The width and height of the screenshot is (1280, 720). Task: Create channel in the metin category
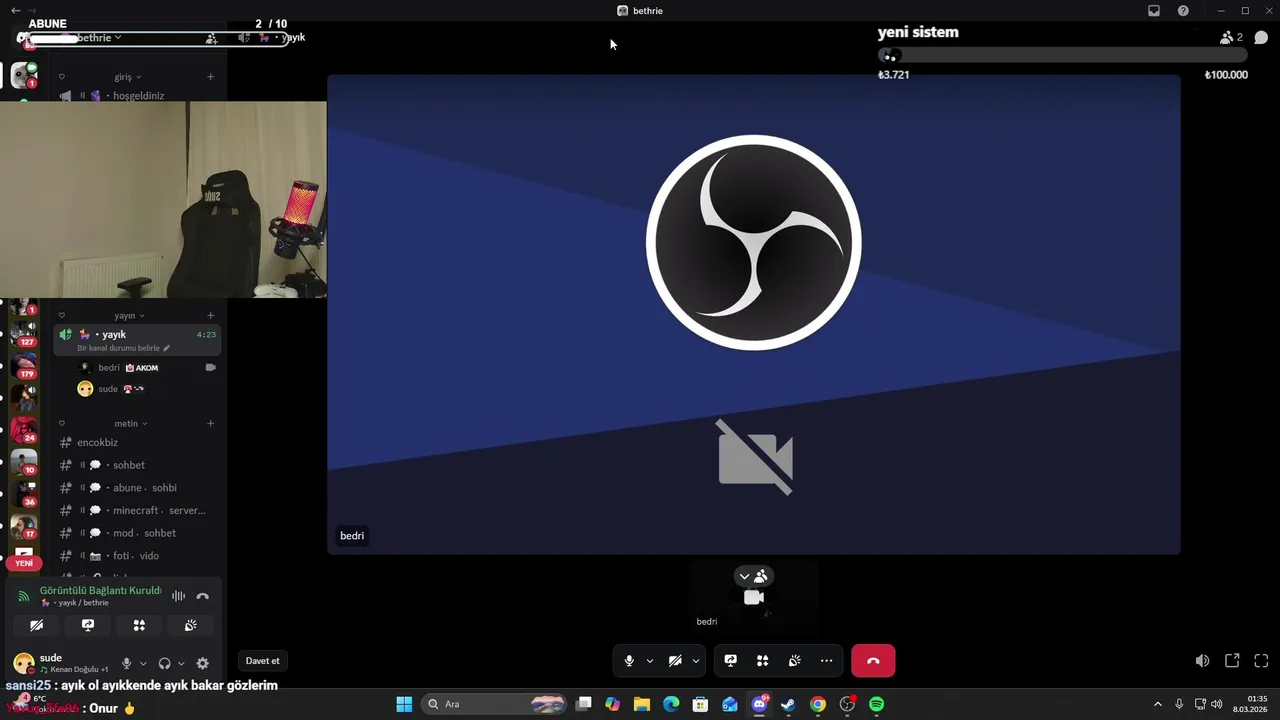(210, 423)
